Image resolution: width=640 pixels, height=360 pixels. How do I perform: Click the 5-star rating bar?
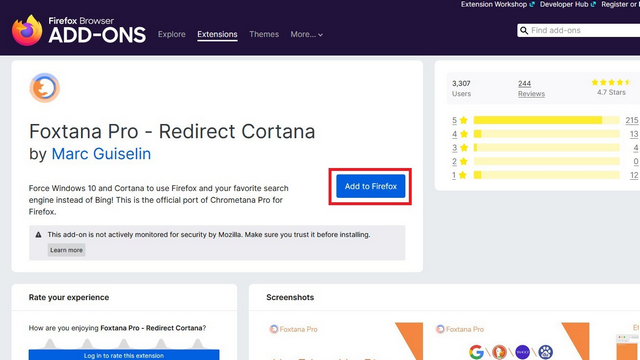click(x=547, y=120)
